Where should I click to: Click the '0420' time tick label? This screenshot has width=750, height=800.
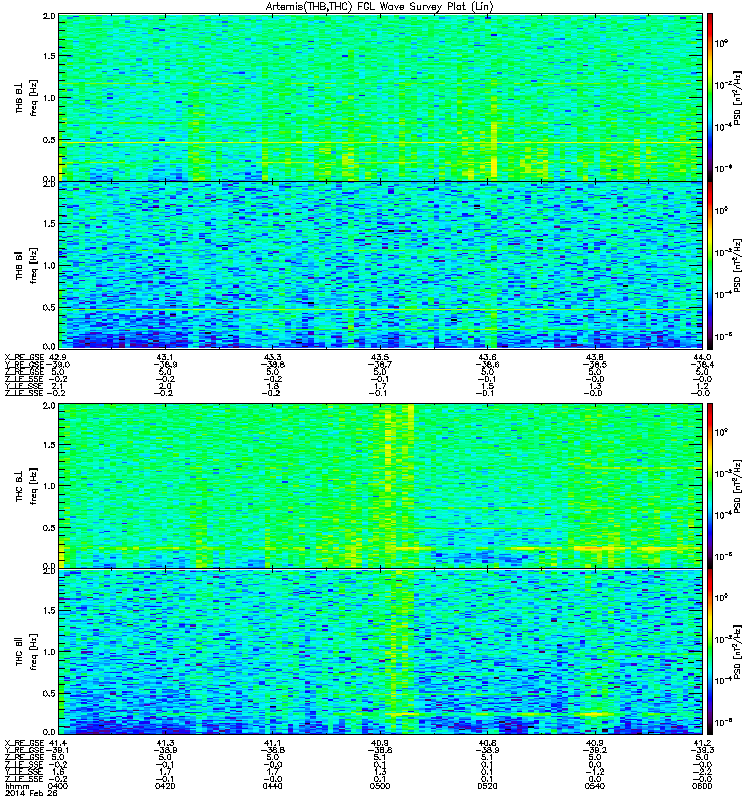point(165,786)
